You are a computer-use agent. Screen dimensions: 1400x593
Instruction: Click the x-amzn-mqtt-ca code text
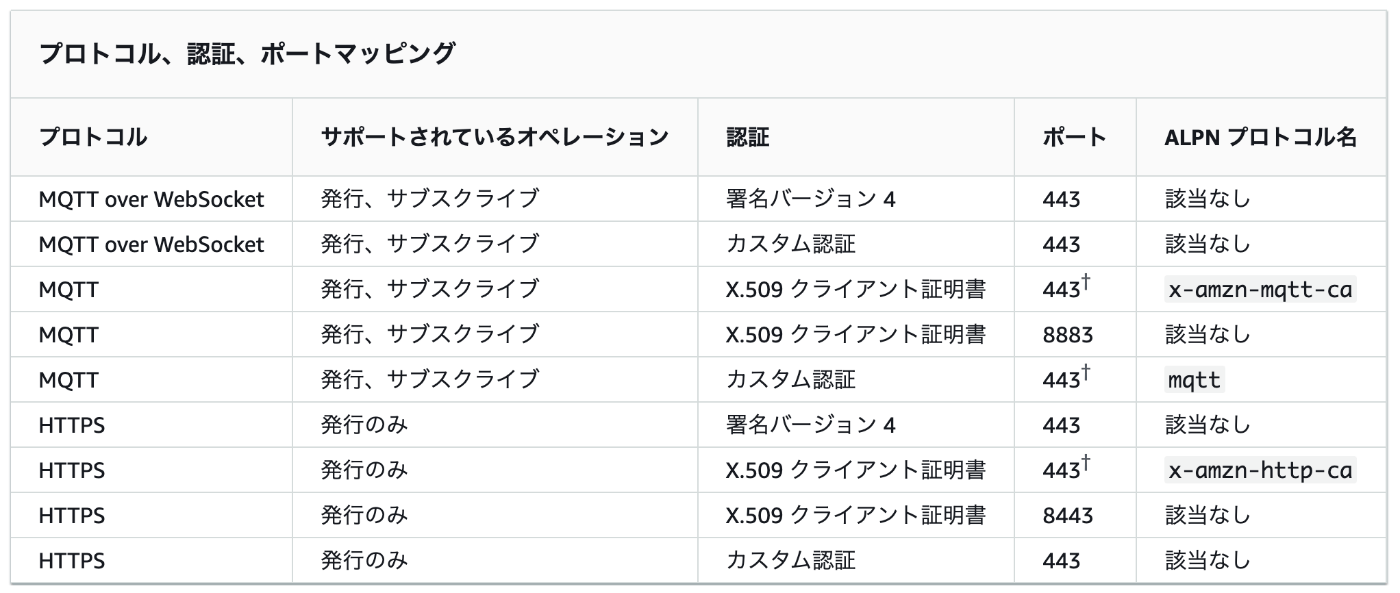click(1260, 290)
